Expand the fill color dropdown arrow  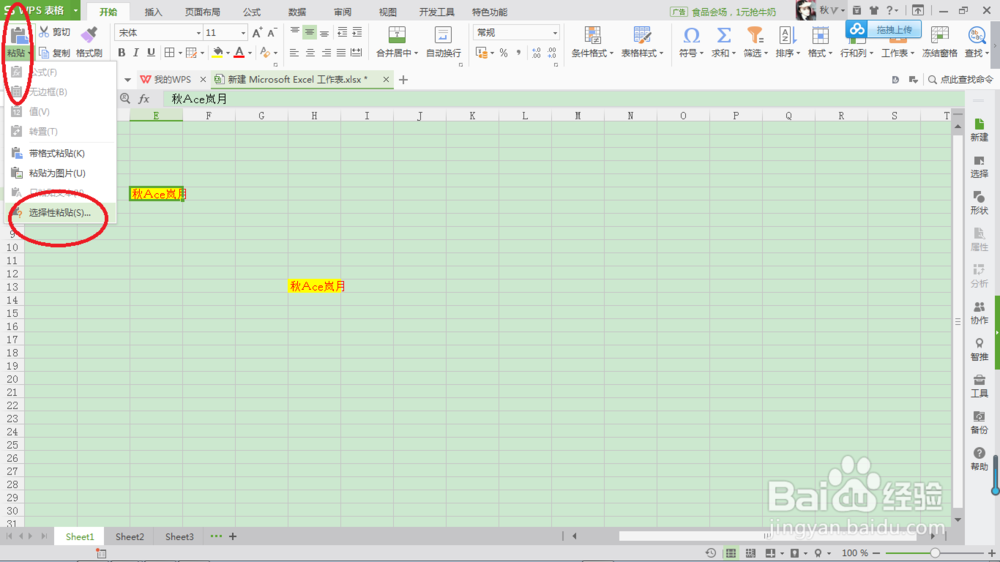[x=228, y=53]
